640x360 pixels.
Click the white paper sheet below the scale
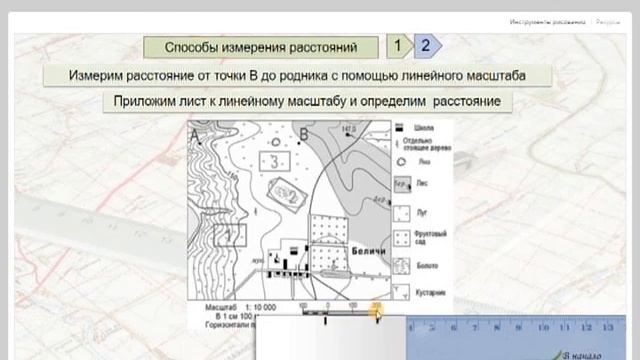pos(331,338)
